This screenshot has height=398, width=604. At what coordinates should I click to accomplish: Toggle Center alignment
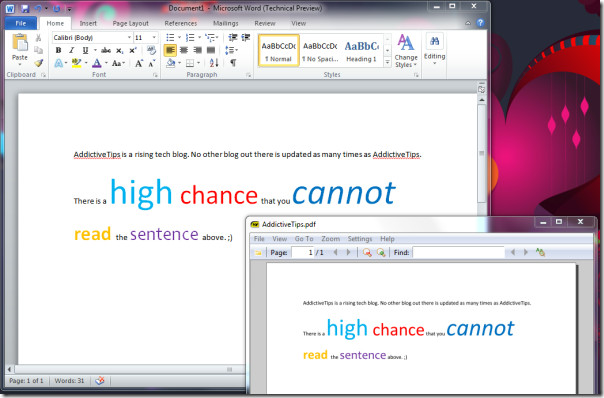click(184, 50)
